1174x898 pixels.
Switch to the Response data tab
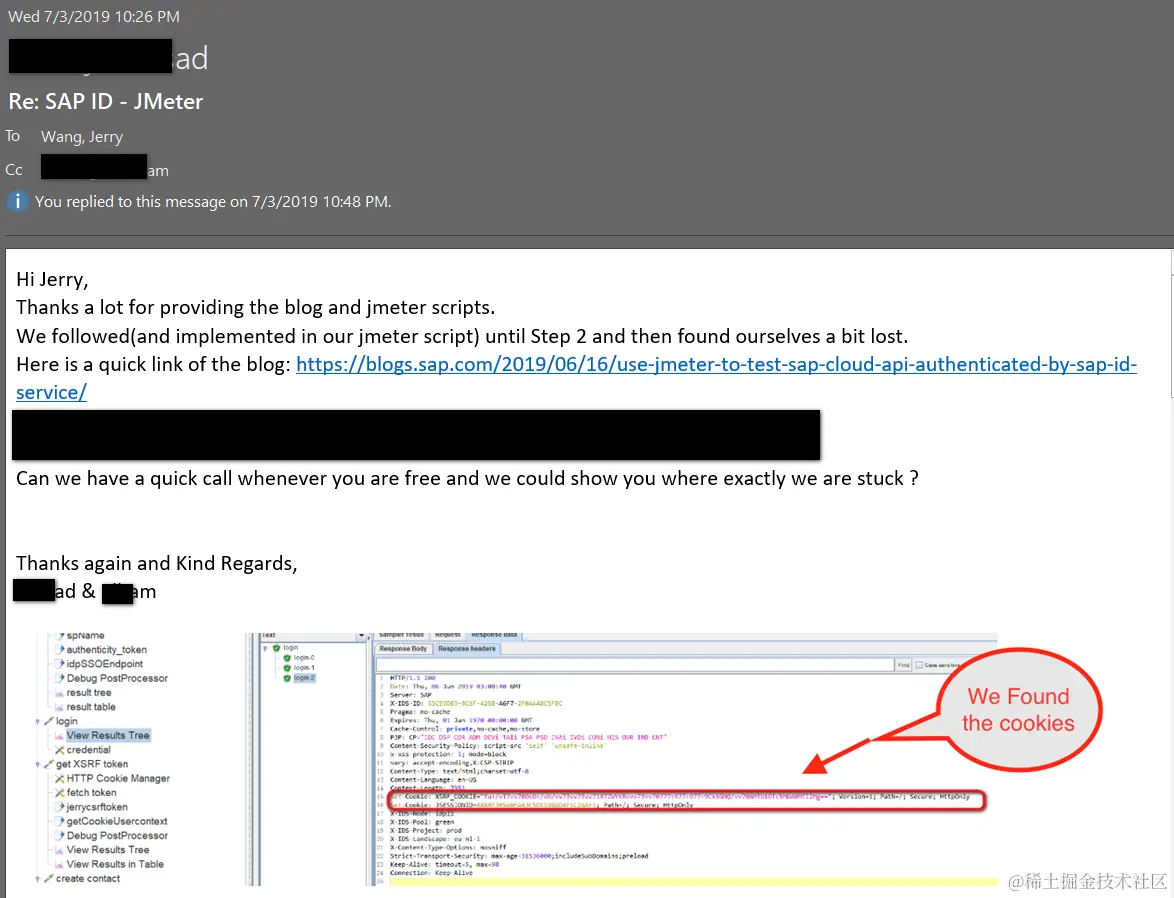click(x=494, y=634)
